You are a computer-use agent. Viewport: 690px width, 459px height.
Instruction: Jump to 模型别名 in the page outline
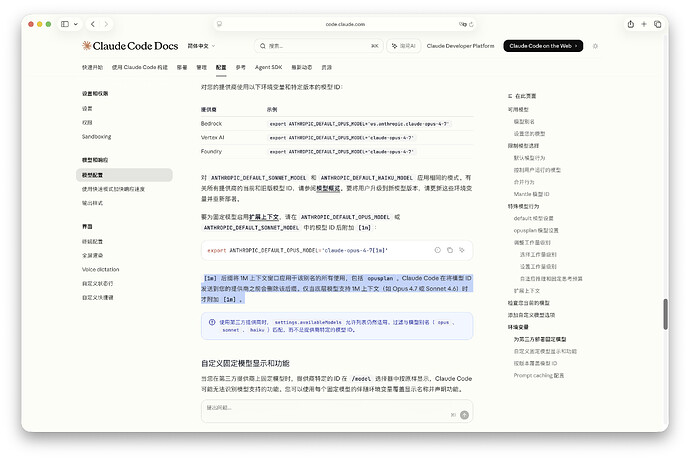[x=524, y=121]
